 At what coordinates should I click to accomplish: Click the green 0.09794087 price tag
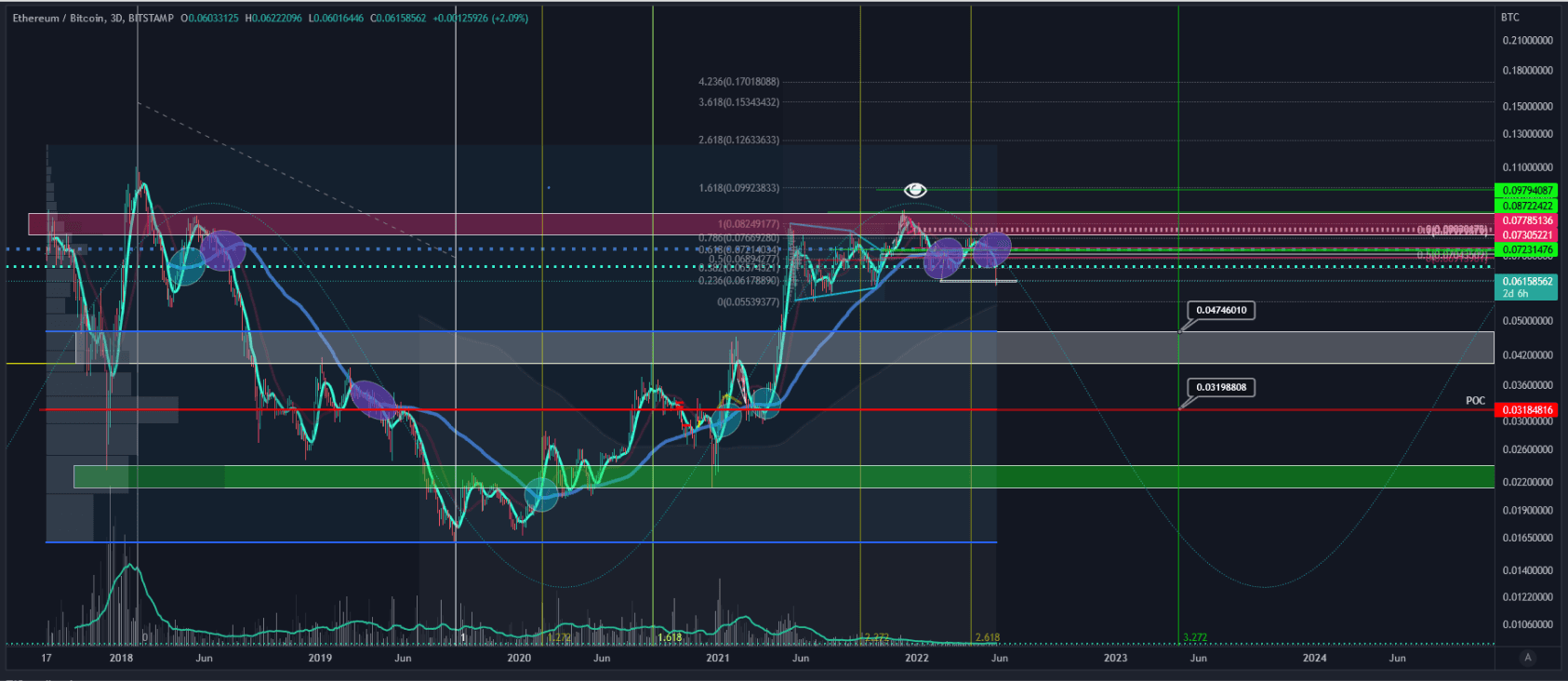pos(1526,191)
